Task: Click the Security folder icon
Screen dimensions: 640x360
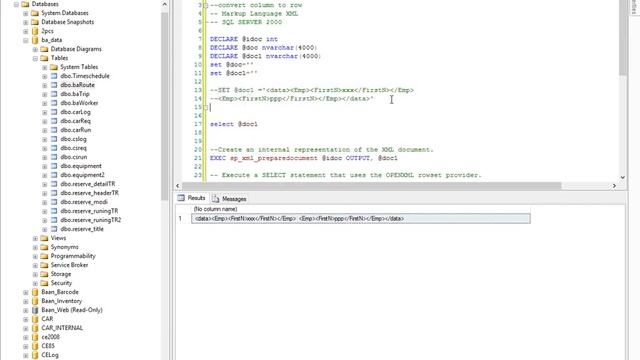Action: coord(44,283)
